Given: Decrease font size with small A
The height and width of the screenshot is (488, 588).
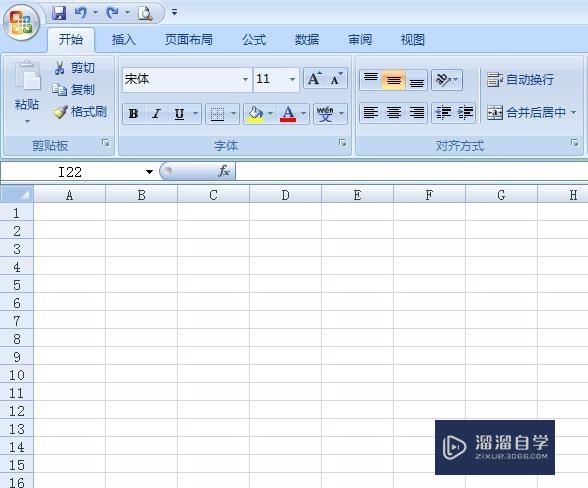Looking at the screenshot, I should click(x=336, y=78).
